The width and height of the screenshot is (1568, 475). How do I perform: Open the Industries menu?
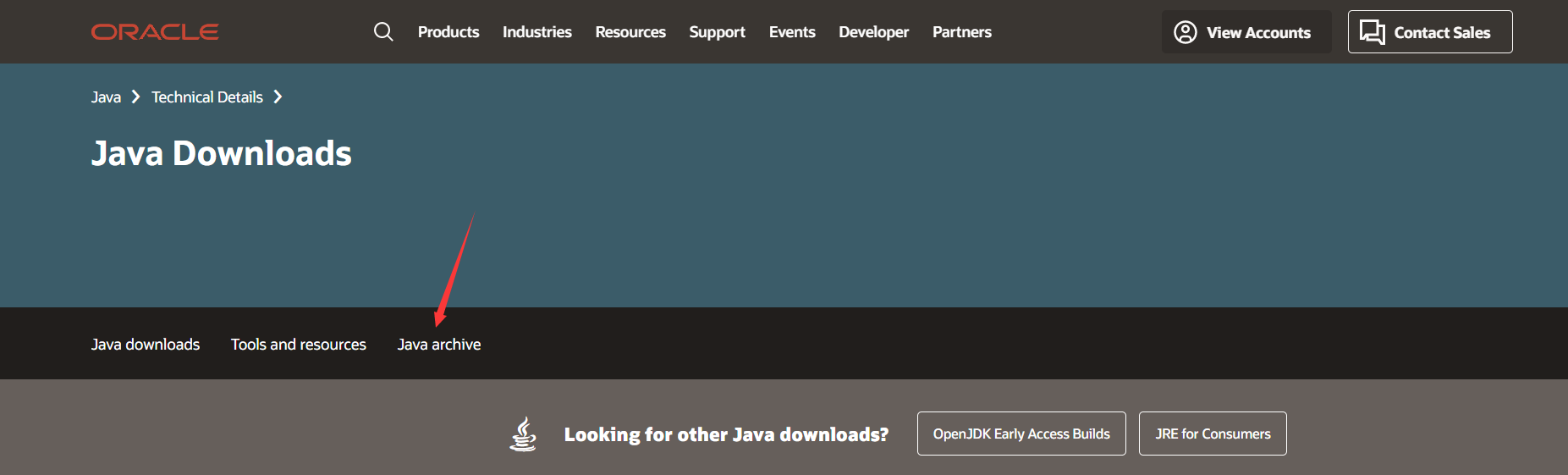[x=537, y=32]
